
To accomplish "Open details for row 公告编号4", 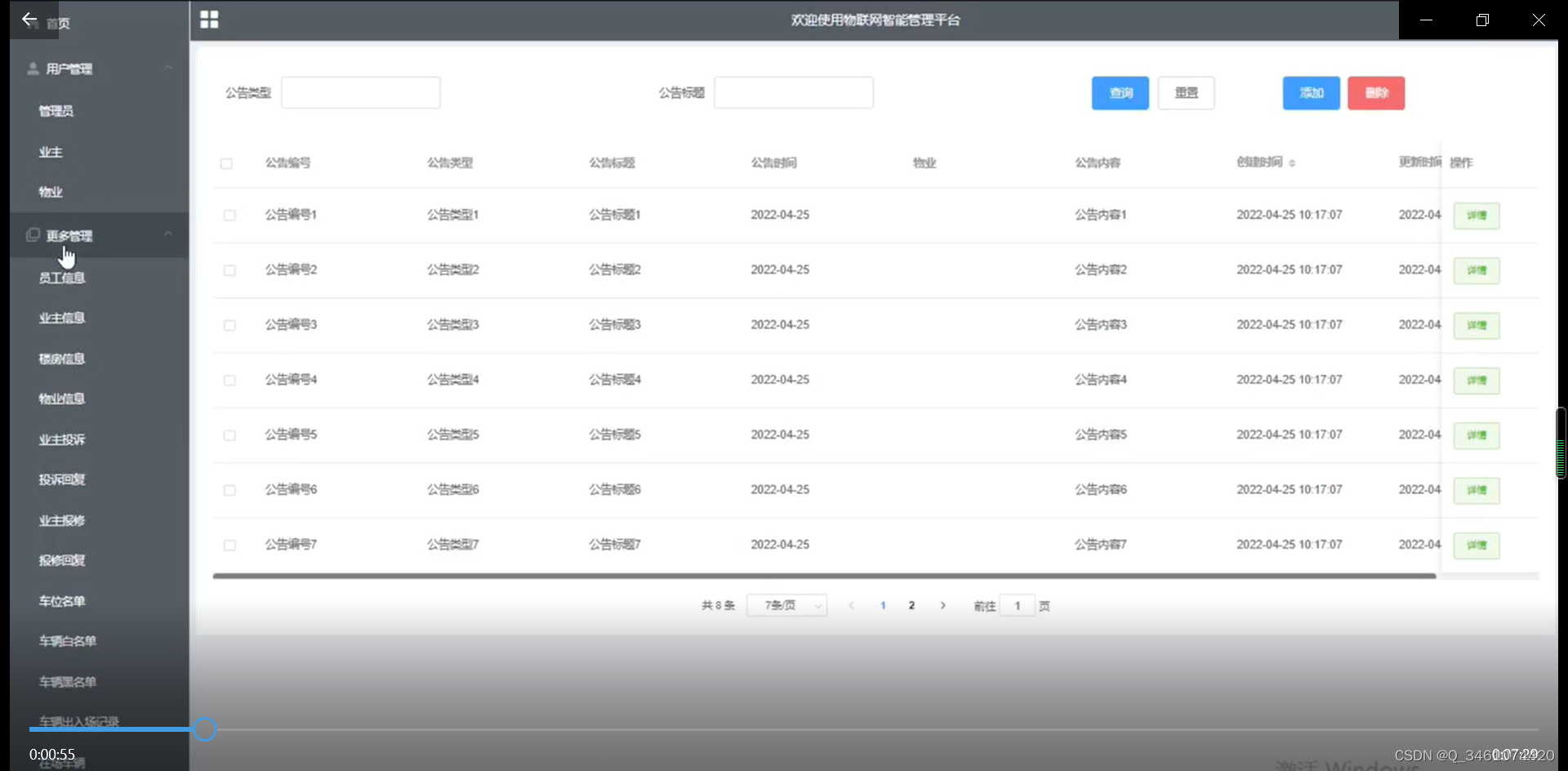I will click(x=1477, y=381).
